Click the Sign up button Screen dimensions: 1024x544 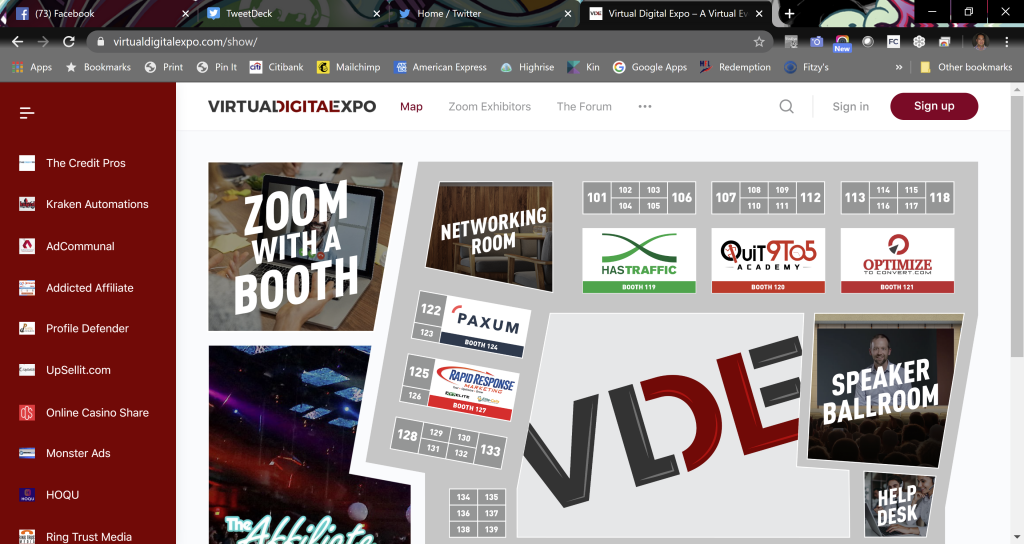pyautogui.click(x=933, y=107)
